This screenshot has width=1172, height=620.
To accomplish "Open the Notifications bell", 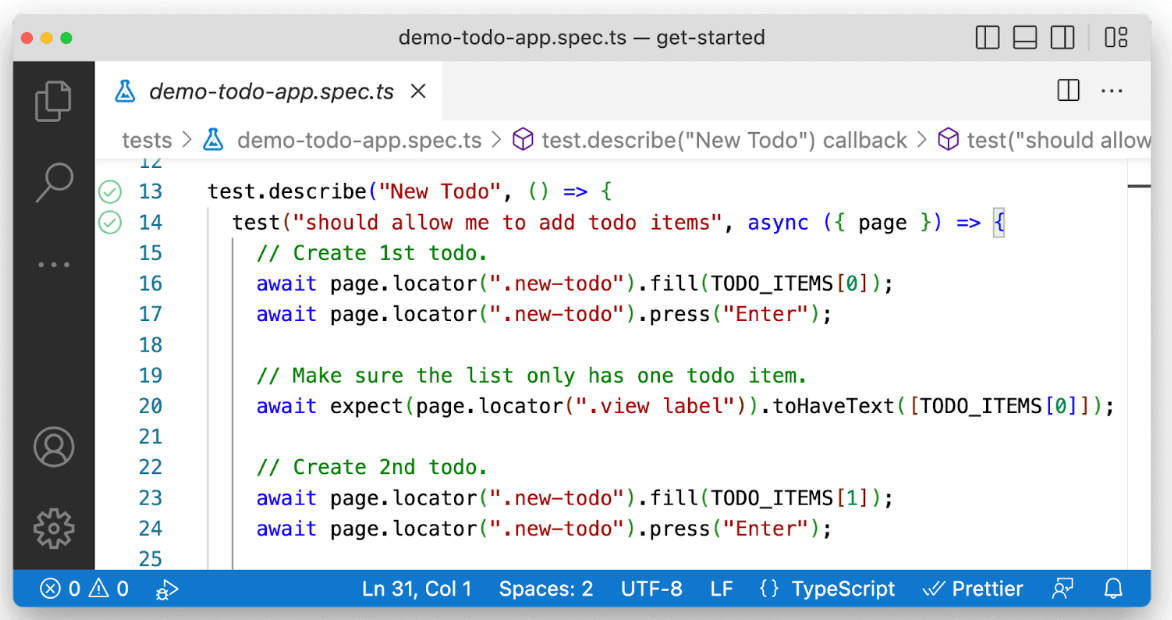I will [x=1113, y=588].
